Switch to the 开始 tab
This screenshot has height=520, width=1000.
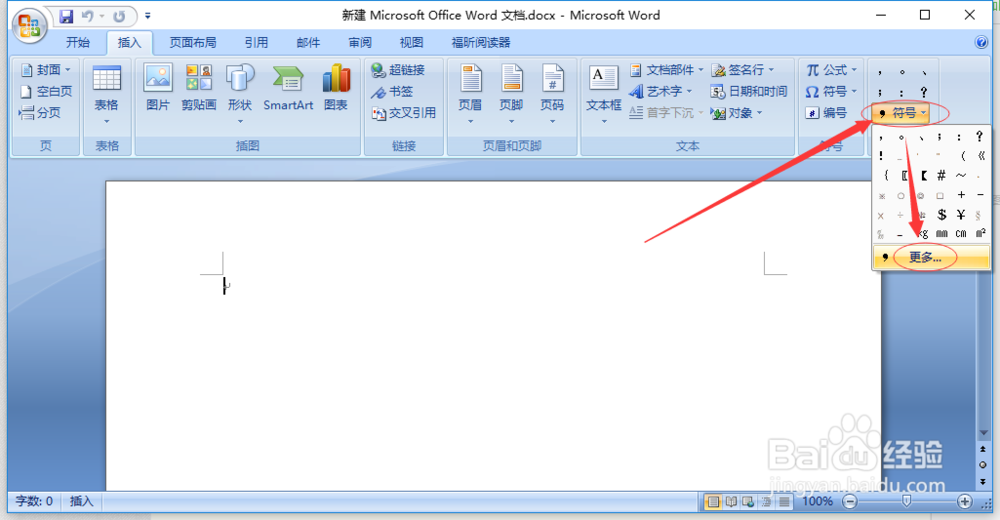[78, 43]
